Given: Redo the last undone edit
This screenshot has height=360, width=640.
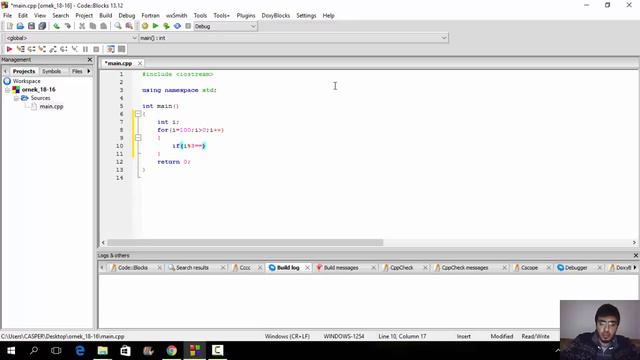Looking at the screenshot, I should point(67,26).
